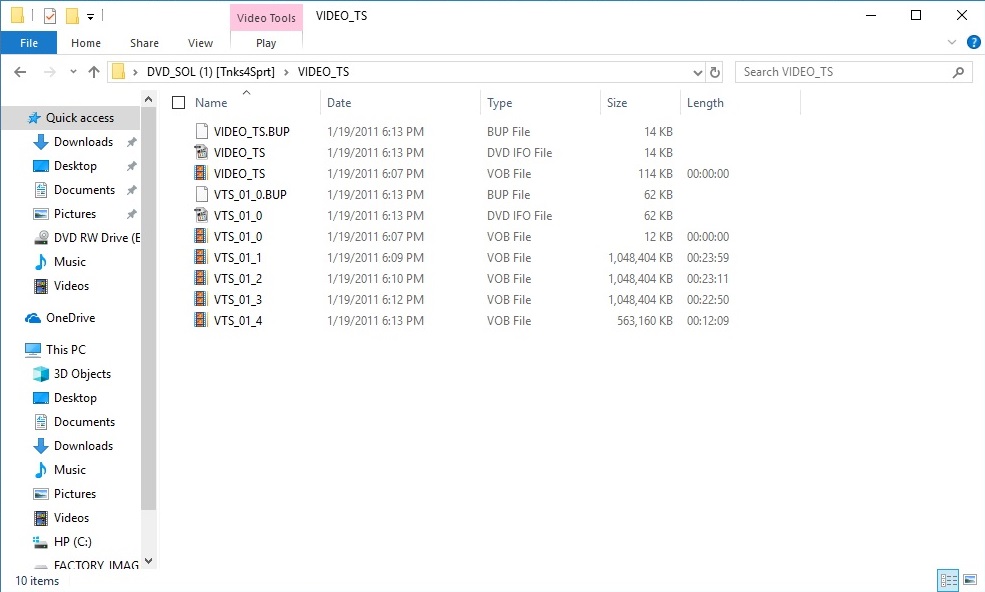Sort by the Date column header

coord(339,103)
